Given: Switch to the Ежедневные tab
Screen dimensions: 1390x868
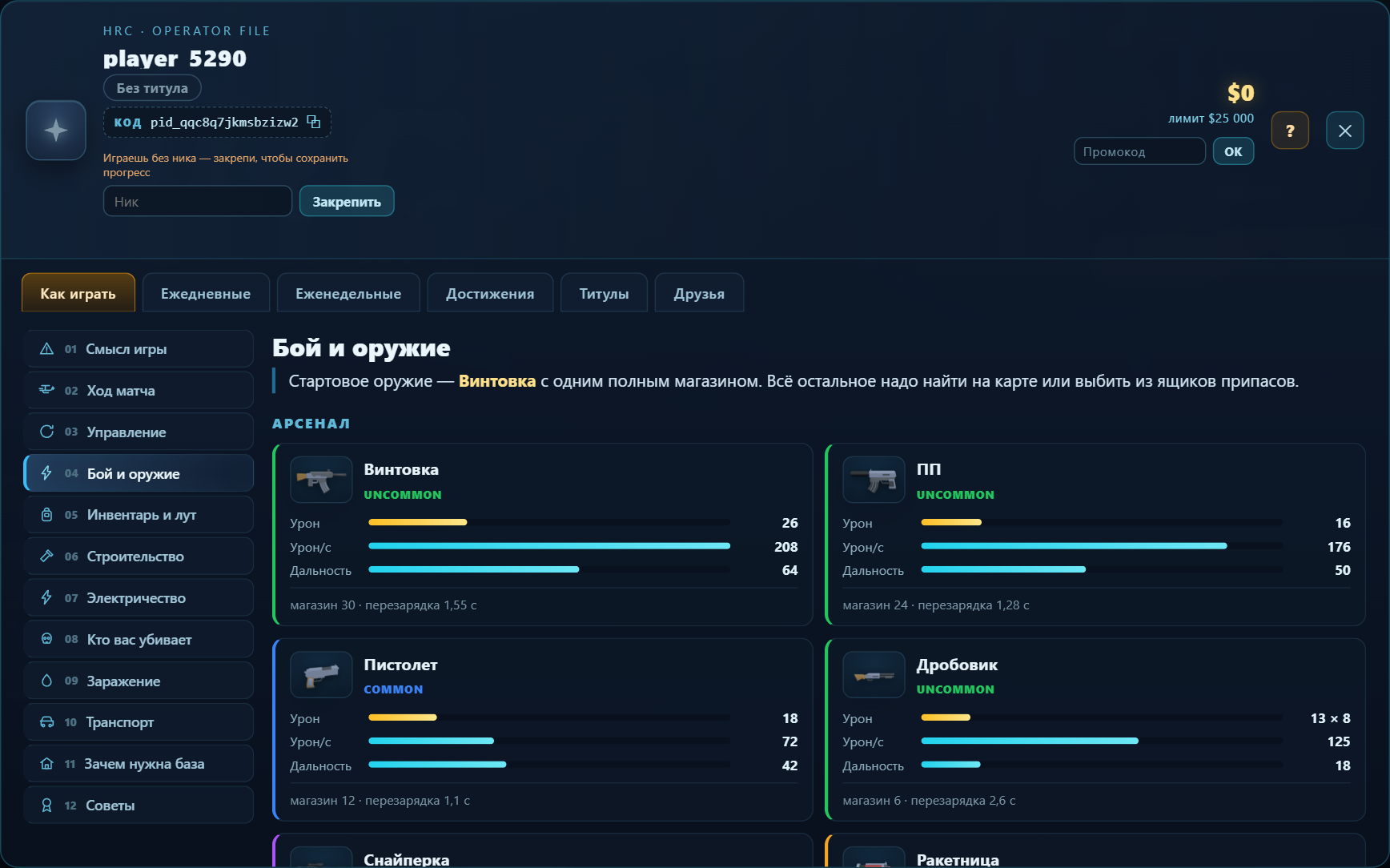Looking at the screenshot, I should coord(206,293).
